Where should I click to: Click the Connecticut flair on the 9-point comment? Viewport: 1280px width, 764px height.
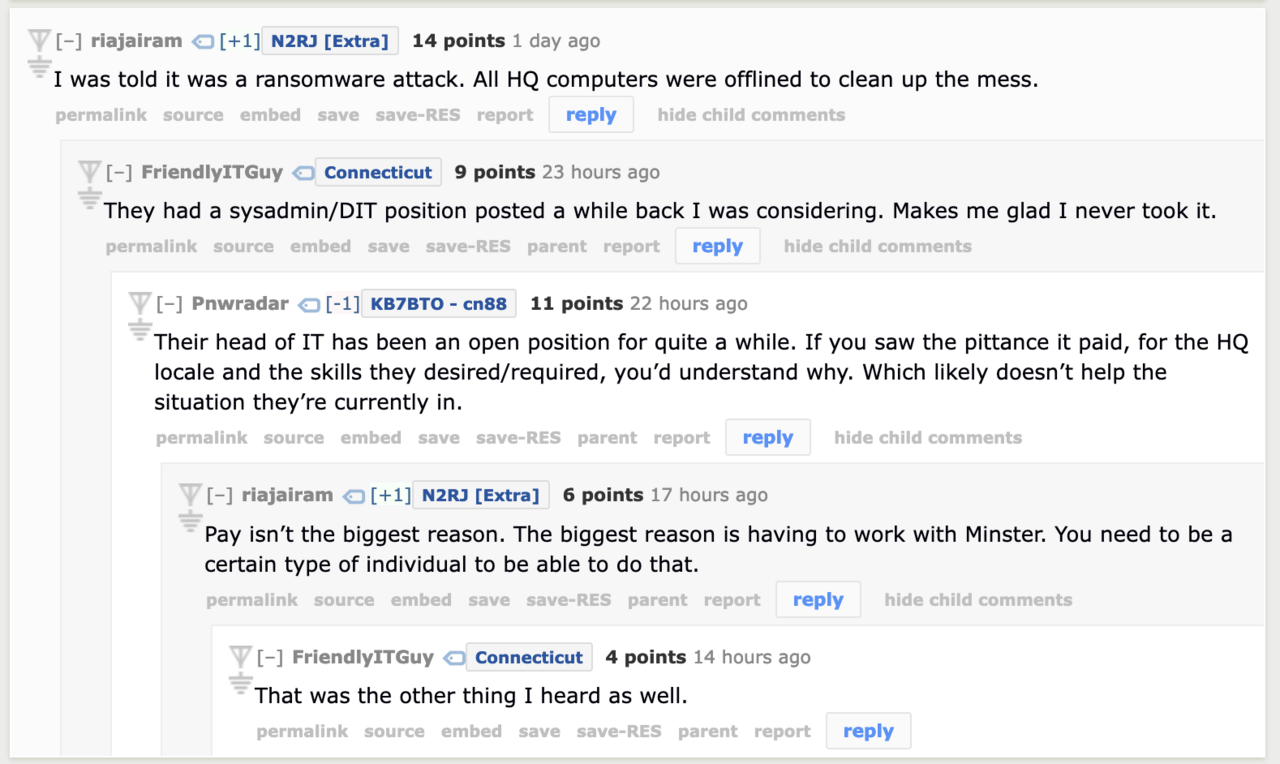tap(378, 173)
